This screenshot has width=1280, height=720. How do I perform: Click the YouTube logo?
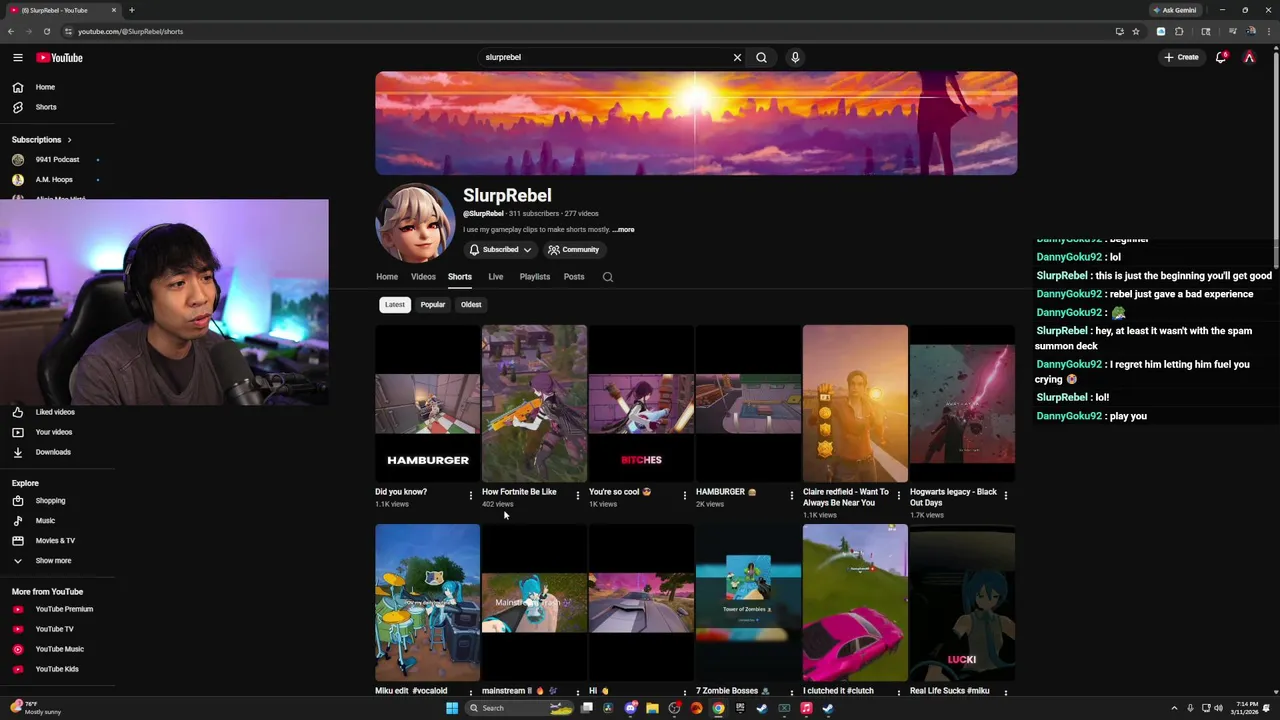coord(60,58)
